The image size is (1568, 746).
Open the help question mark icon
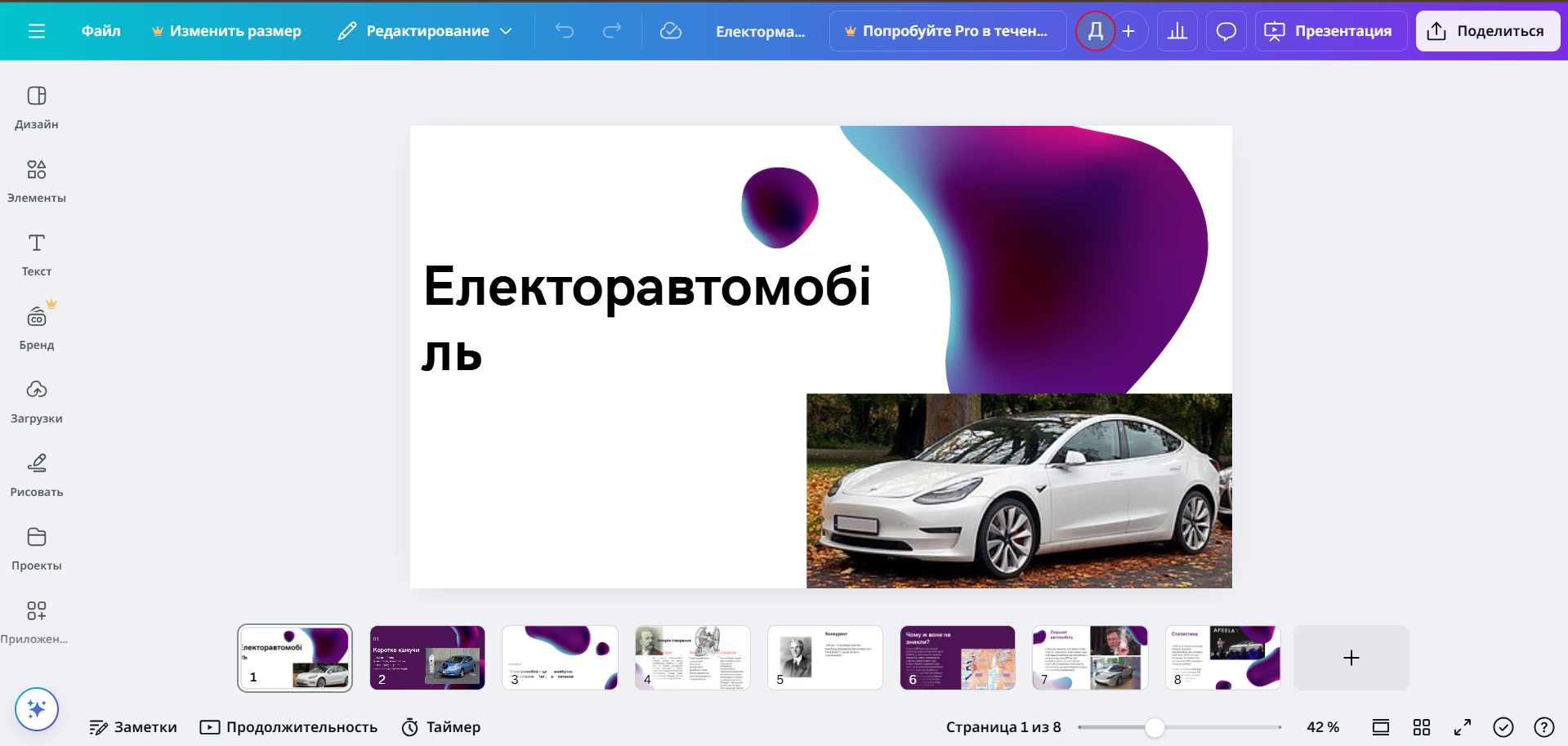[1544, 727]
